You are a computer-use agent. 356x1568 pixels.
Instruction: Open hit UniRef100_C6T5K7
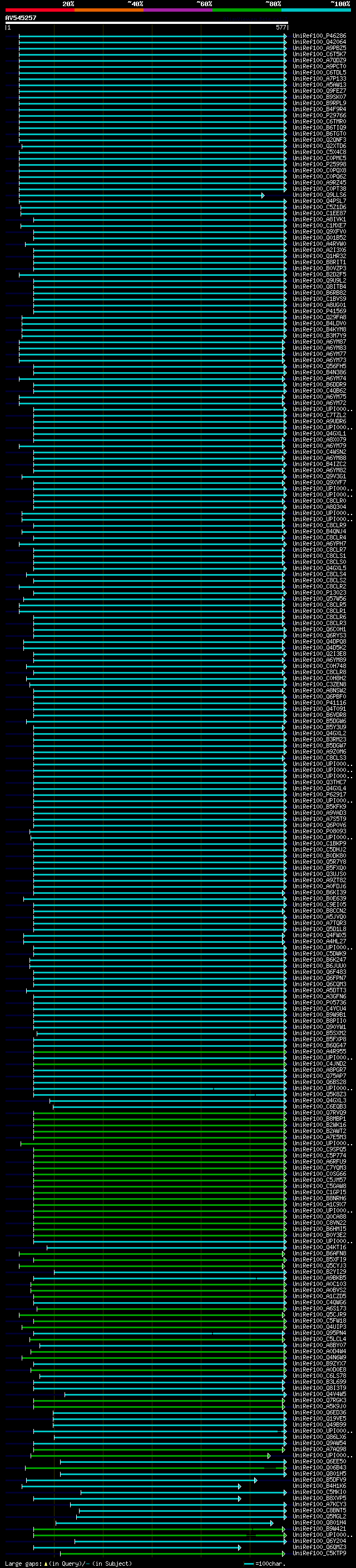(319, 54)
